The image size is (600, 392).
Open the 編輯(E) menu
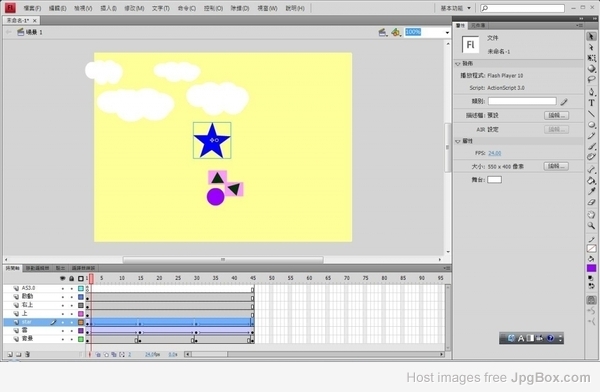[x=57, y=8]
